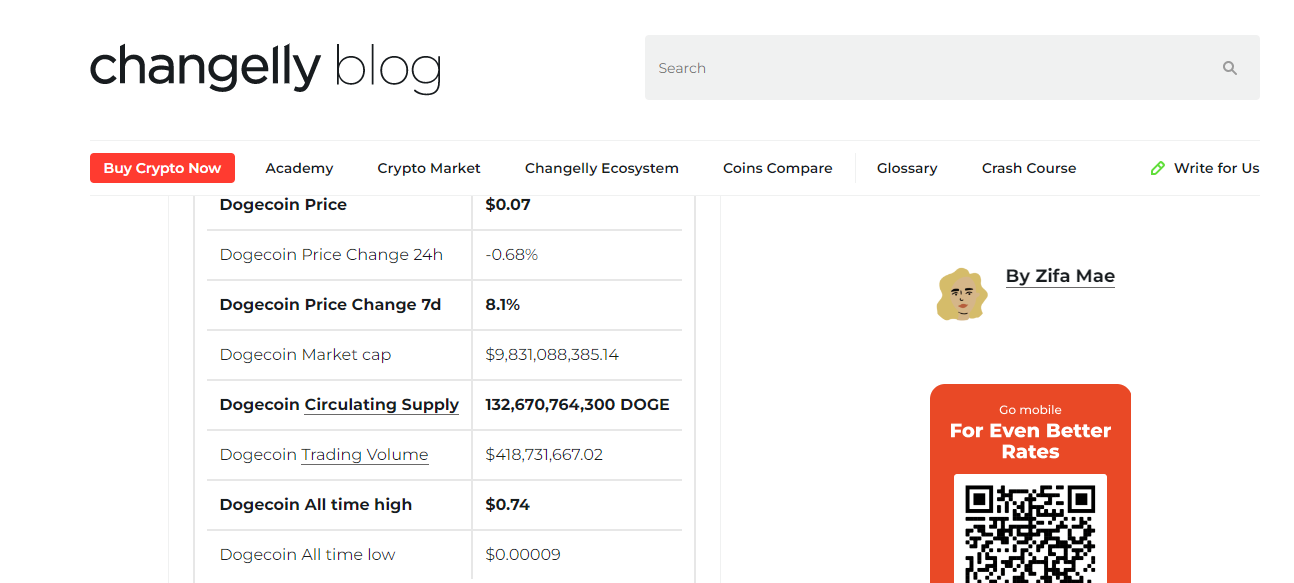Open the Trading Volume link
1294x583 pixels.
coord(365,455)
